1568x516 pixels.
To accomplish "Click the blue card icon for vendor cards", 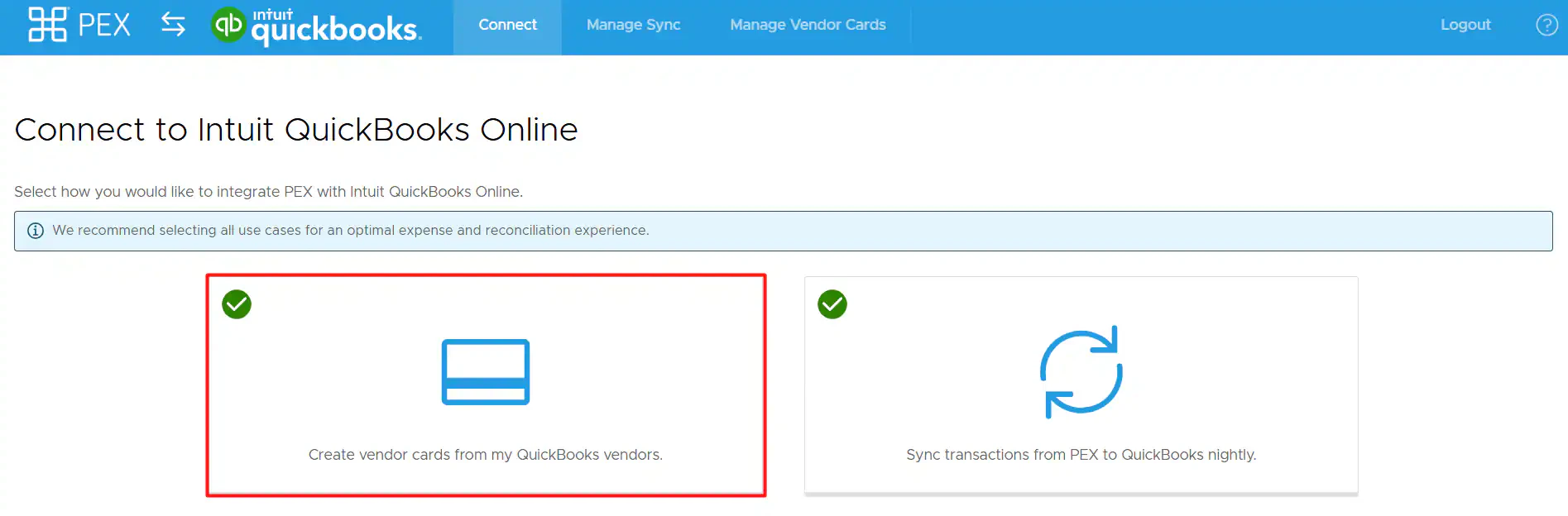I will pos(486,372).
